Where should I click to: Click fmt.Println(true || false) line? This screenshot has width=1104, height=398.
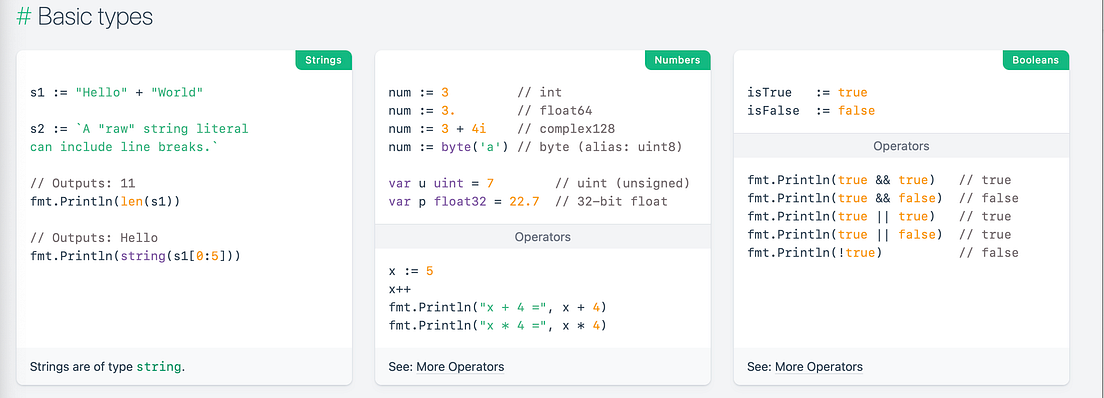point(879,235)
